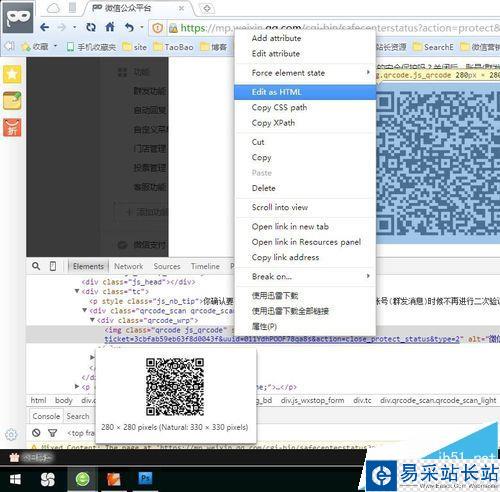The image size is (500, 492).
Task: Open the 手机收藏夹 bookmark
Action: click(x=91, y=47)
